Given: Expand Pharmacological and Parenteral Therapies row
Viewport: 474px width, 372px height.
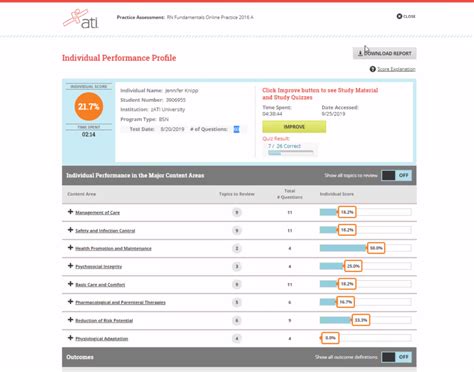Looking at the screenshot, I should point(70,302).
